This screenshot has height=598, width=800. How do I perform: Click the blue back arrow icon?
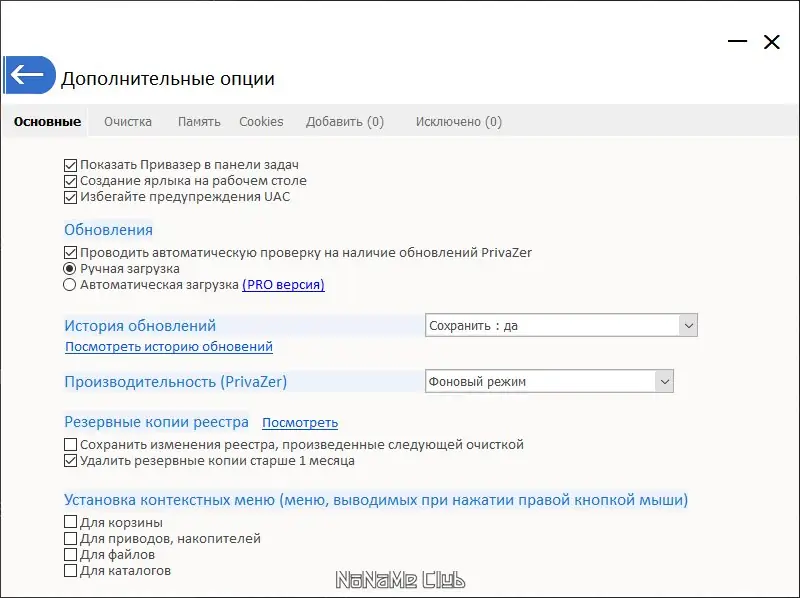point(28,76)
